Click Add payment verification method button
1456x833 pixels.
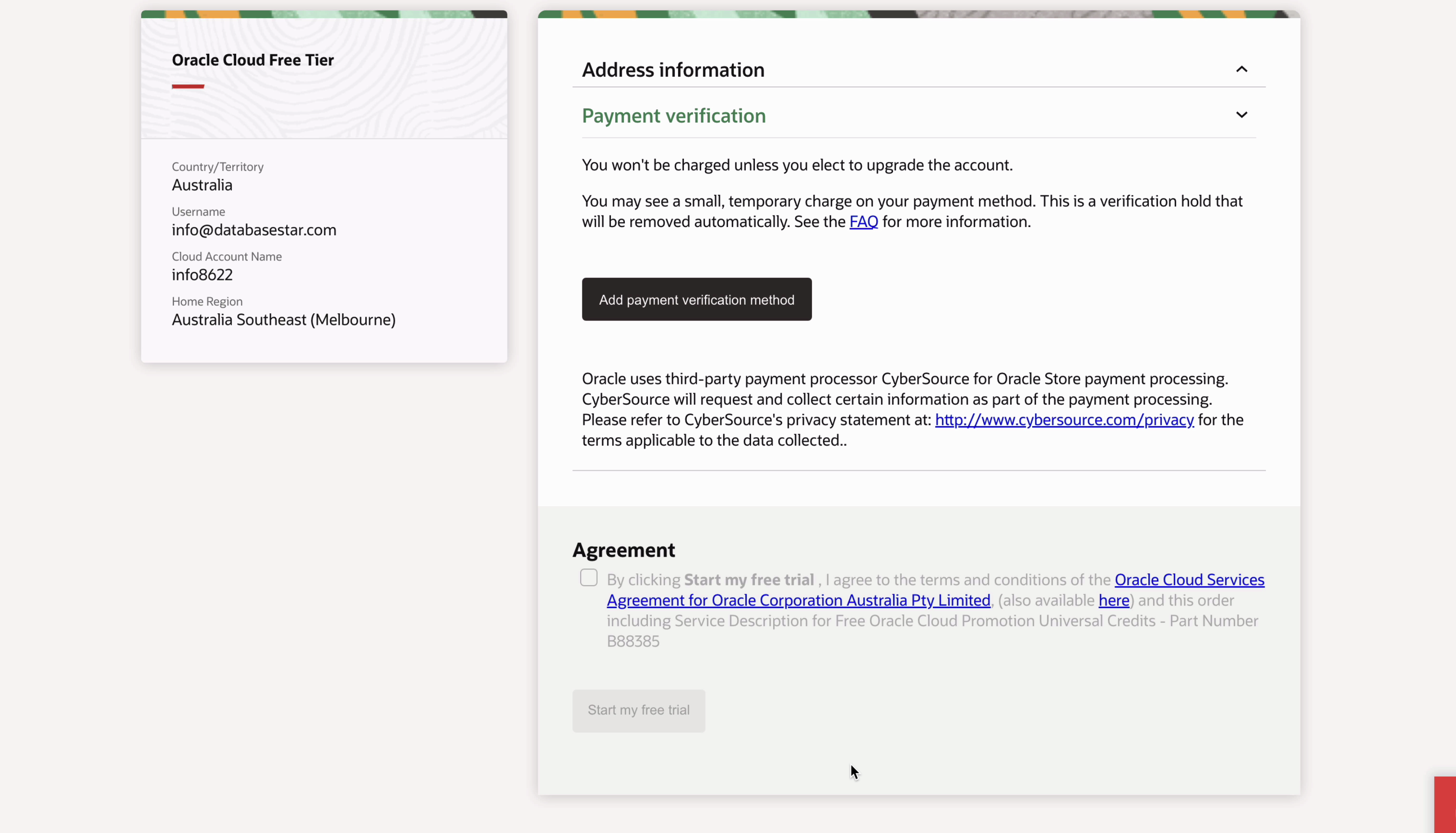point(696,299)
